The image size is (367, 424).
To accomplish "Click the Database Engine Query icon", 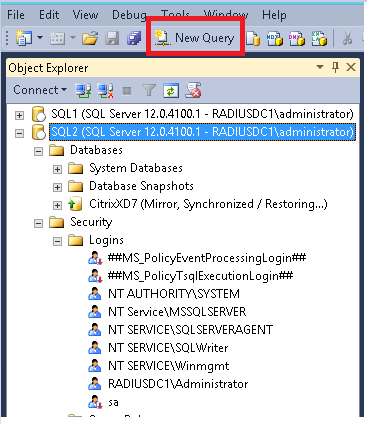I will tap(253, 38).
